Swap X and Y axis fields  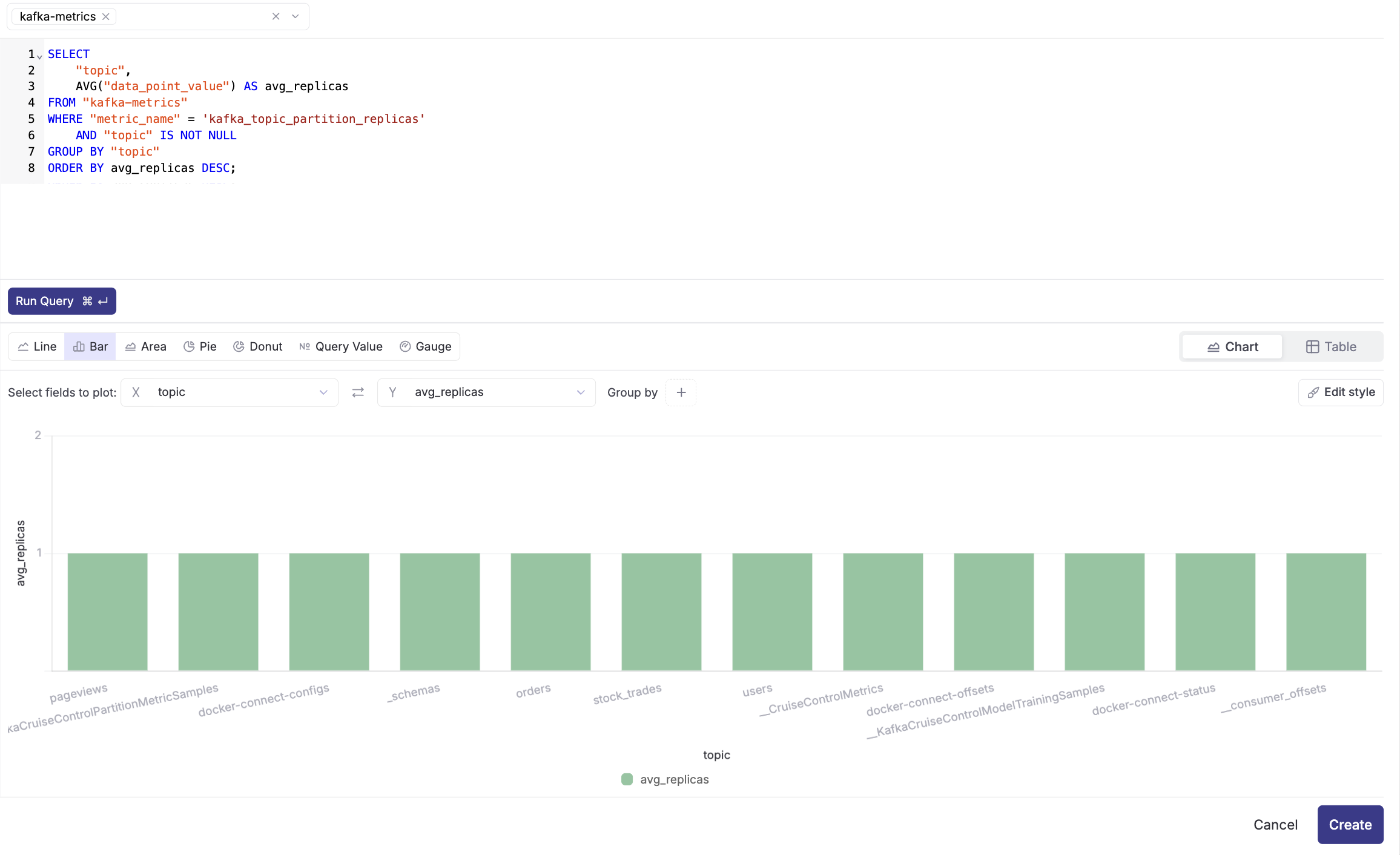(x=358, y=392)
